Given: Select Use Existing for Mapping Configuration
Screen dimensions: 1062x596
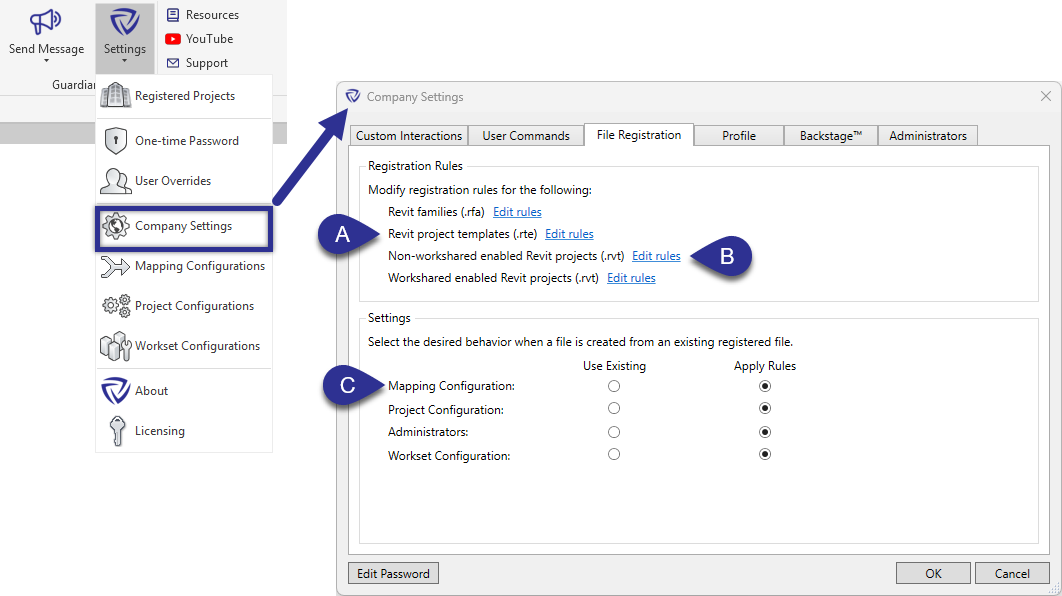Looking at the screenshot, I should coord(613,386).
